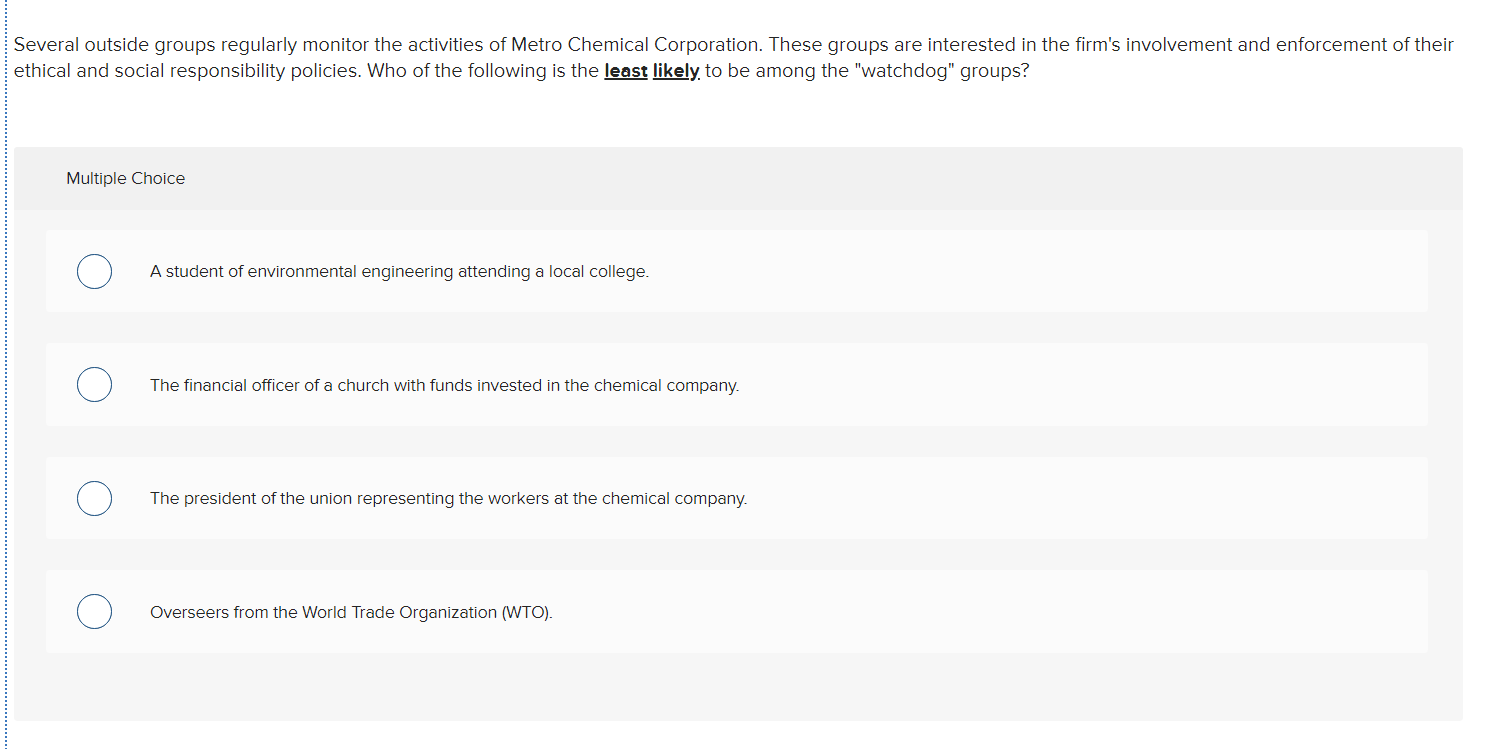Screen dimensions: 1497x749
Task: Click the Multiple Choice header label
Action: [125, 178]
